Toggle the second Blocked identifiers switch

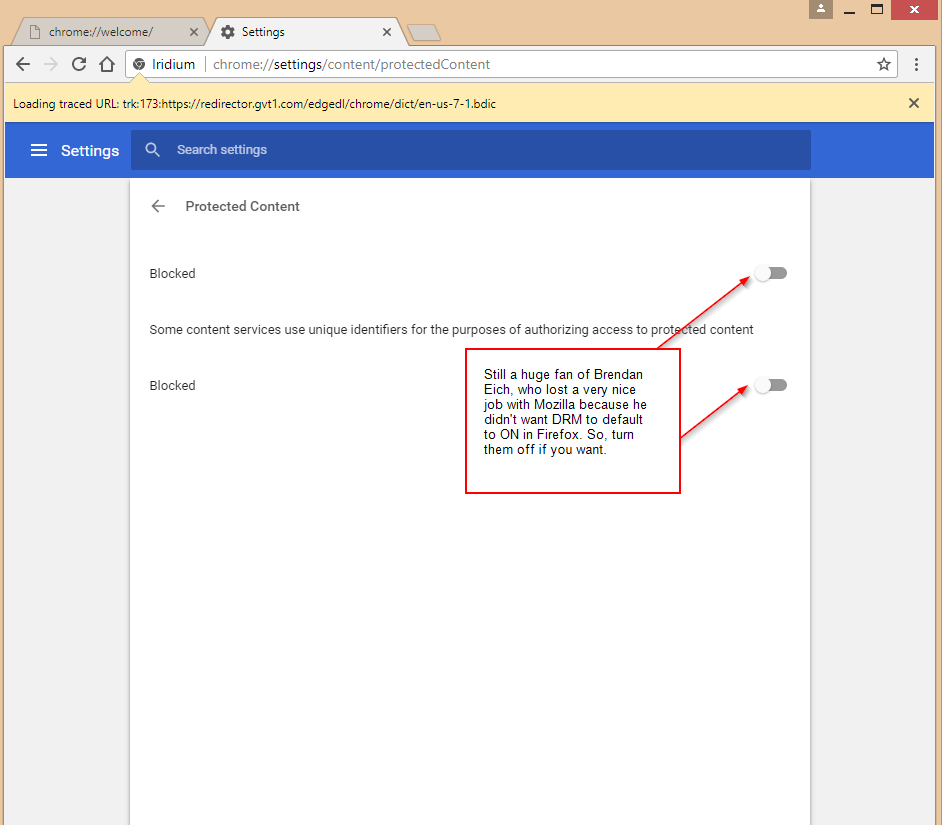coord(771,385)
